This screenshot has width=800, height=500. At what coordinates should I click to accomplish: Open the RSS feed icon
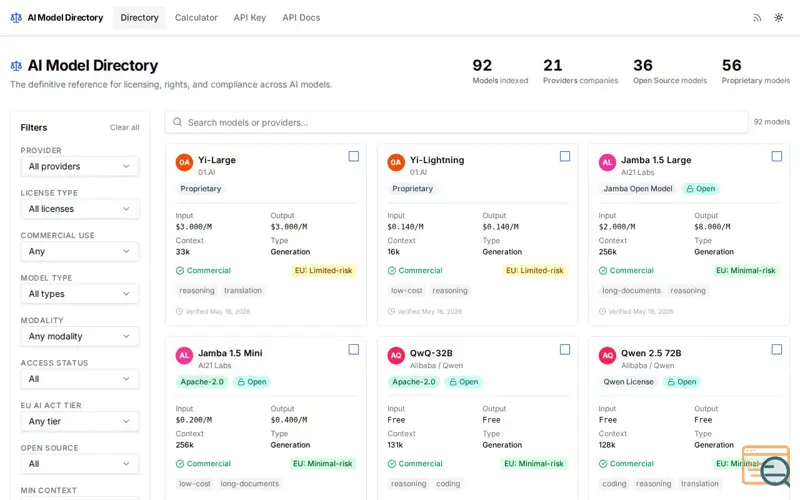tap(757, 18)
